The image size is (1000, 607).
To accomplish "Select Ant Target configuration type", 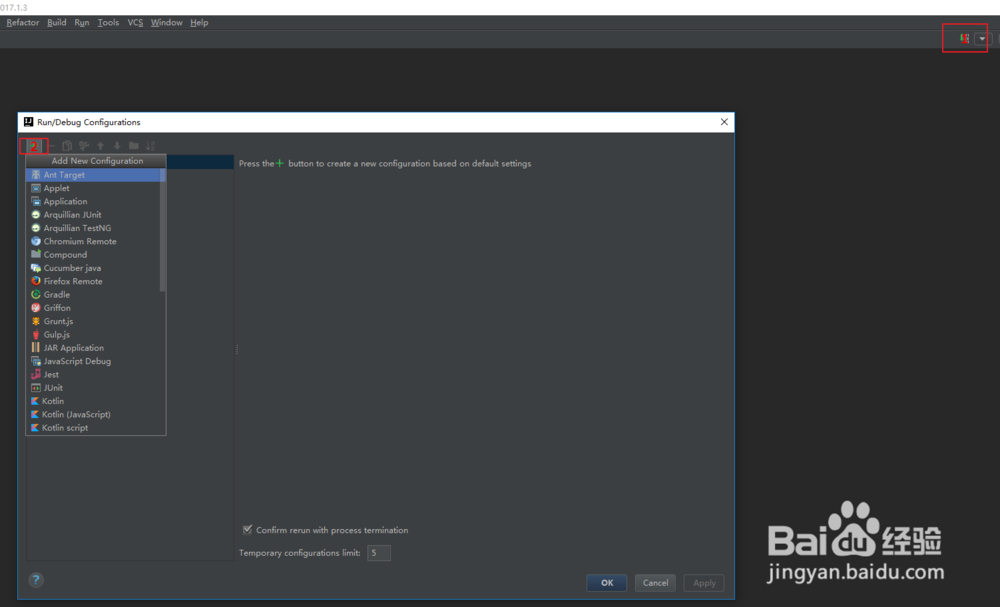I will pyautogui.click(x=96, y=175).
